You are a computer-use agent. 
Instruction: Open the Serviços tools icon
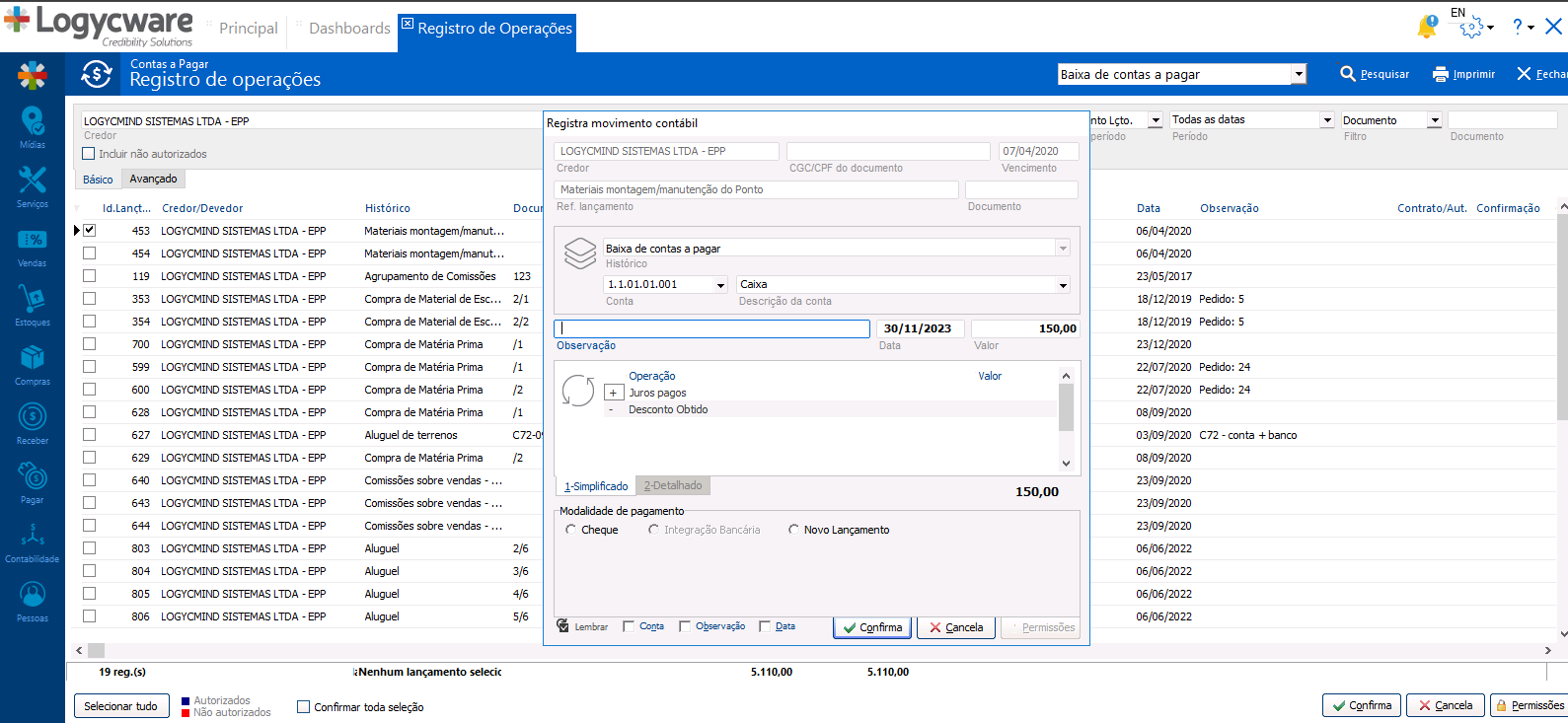pyautogui.click(x=32, y=181)
